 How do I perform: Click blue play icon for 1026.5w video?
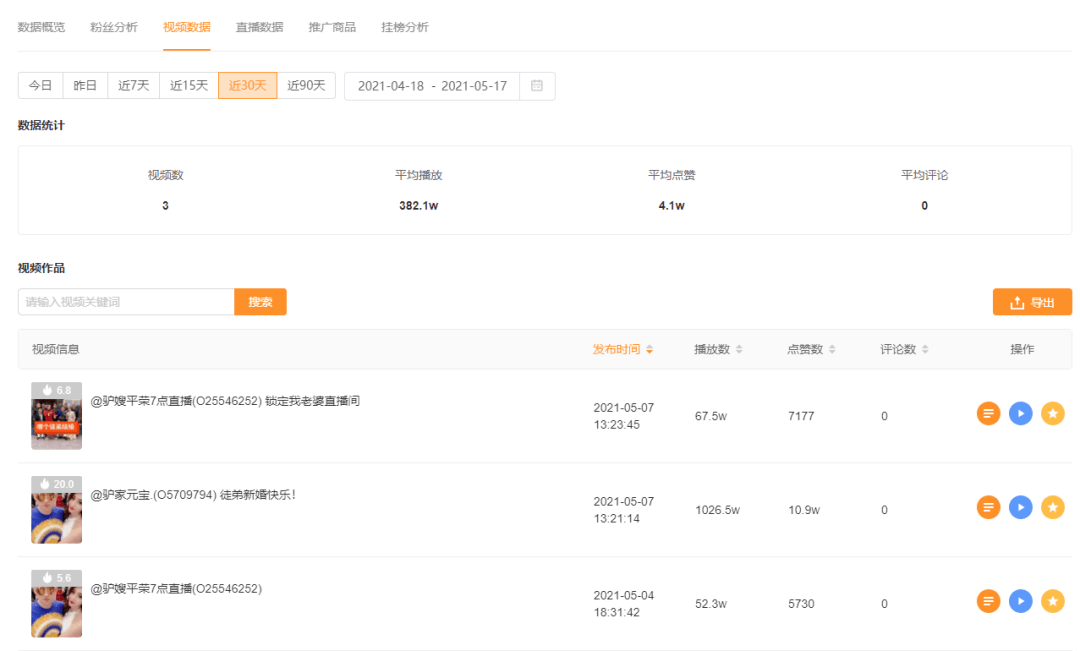coord(1020,507)
